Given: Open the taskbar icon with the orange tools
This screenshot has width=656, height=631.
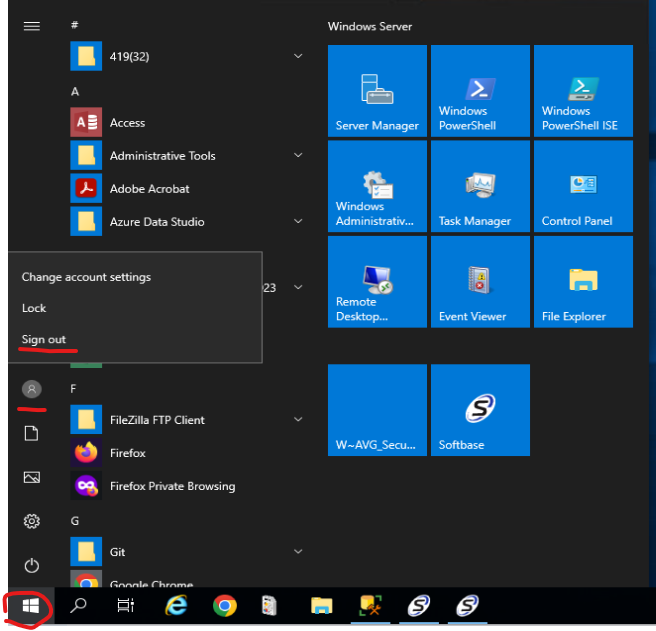Looking at the screenshot, I should click(x=370, y=605).
